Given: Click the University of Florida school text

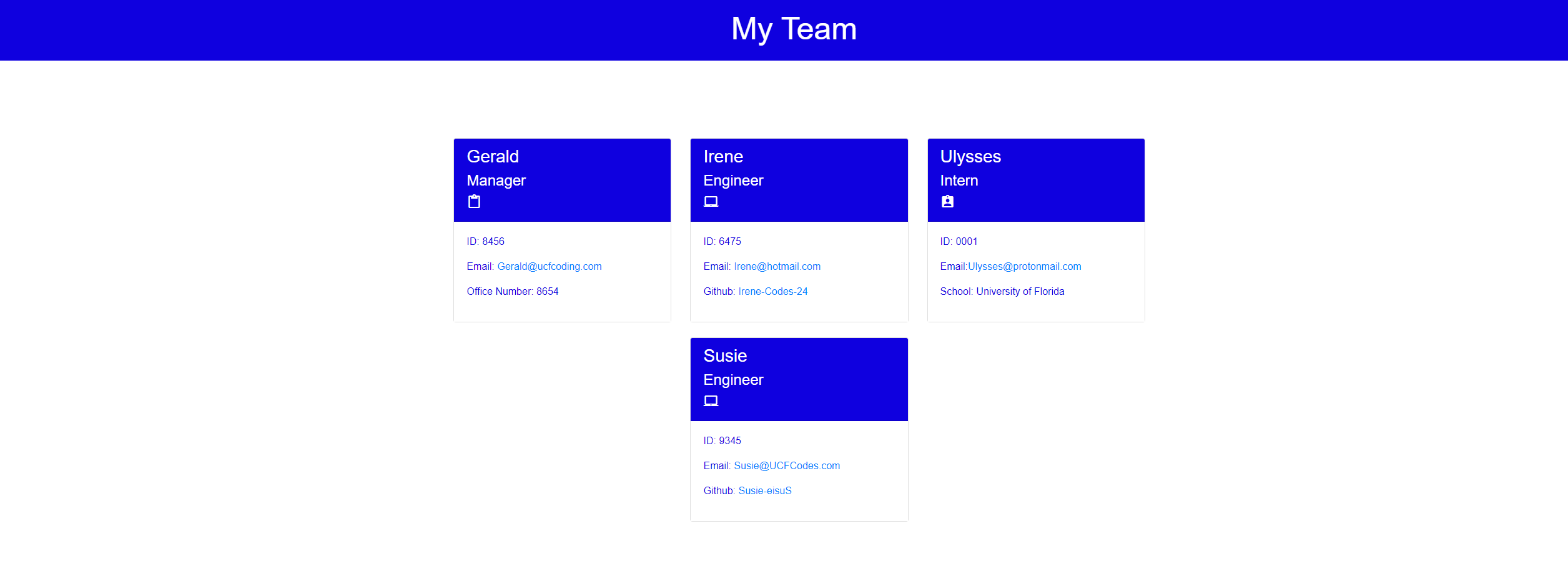Looking at the screenshot, I should pyautogui.click(x=1020, y=291).
